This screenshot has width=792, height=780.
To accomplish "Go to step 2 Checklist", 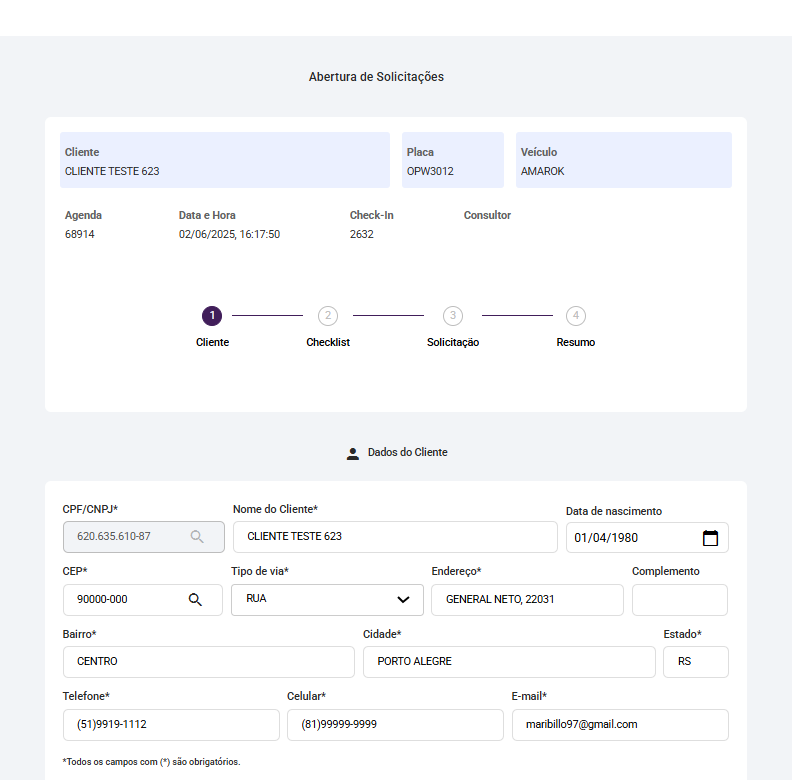I will click(328, 316).
